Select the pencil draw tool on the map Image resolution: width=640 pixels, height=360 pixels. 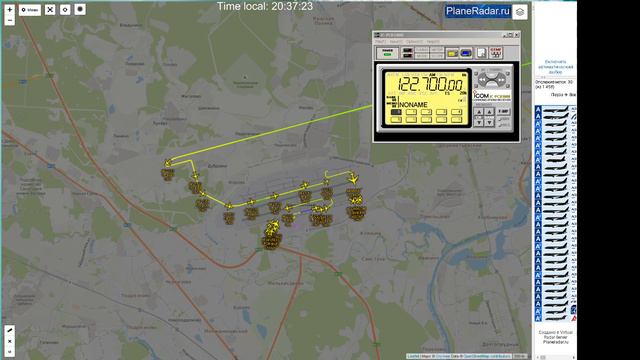click(10, 330)
